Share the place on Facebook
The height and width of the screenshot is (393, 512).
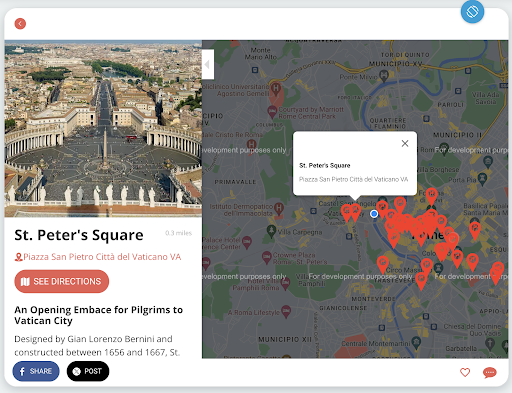click(x=36, y=371)
